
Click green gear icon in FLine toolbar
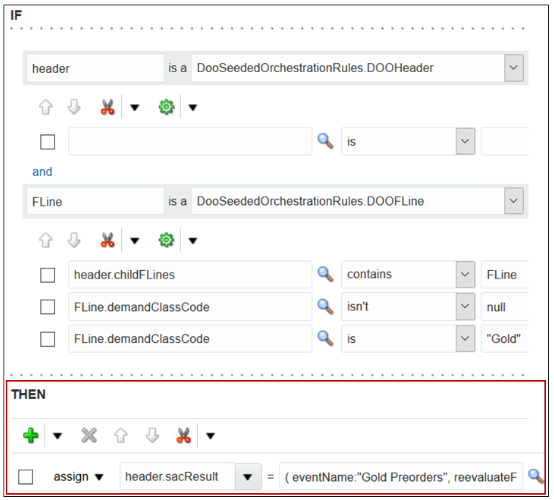(166, 240)
